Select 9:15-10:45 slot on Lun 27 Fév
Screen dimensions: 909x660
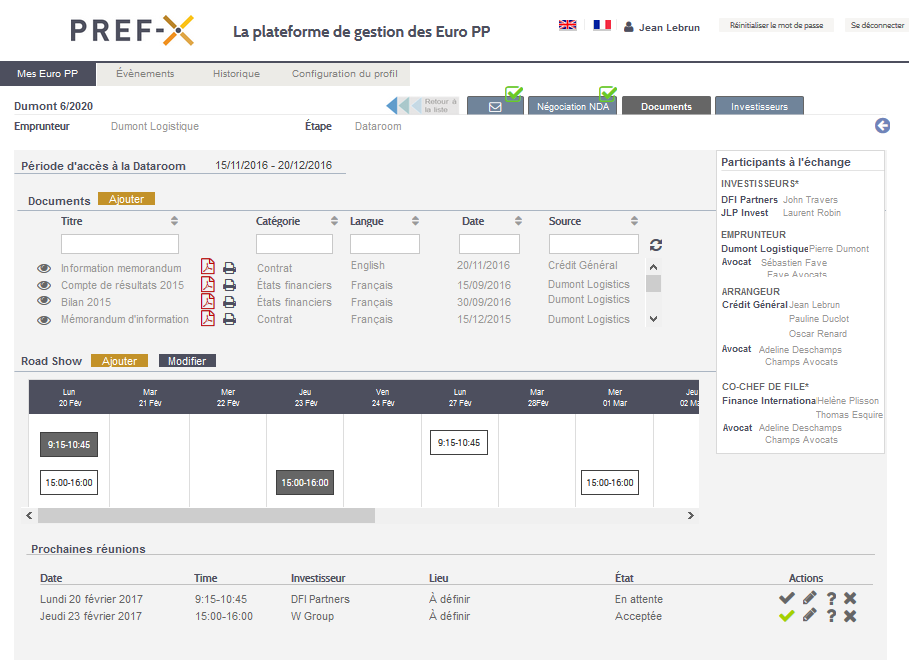(459, 443)
